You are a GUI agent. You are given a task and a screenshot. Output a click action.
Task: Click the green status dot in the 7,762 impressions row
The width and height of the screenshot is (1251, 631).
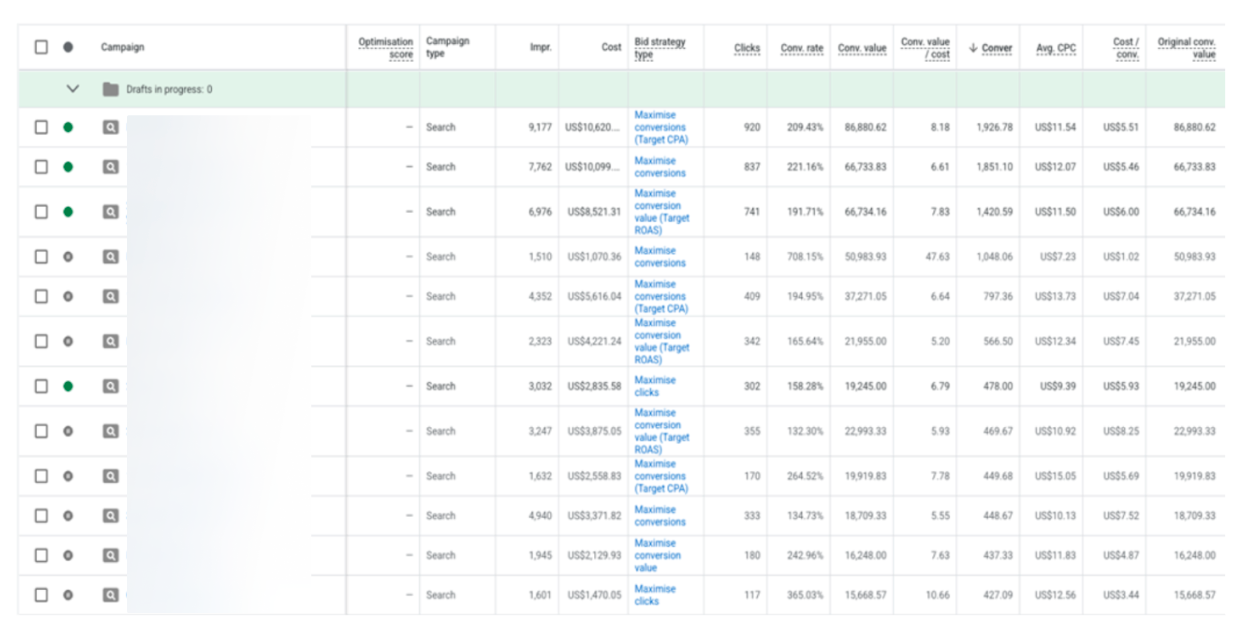point(68,167)
